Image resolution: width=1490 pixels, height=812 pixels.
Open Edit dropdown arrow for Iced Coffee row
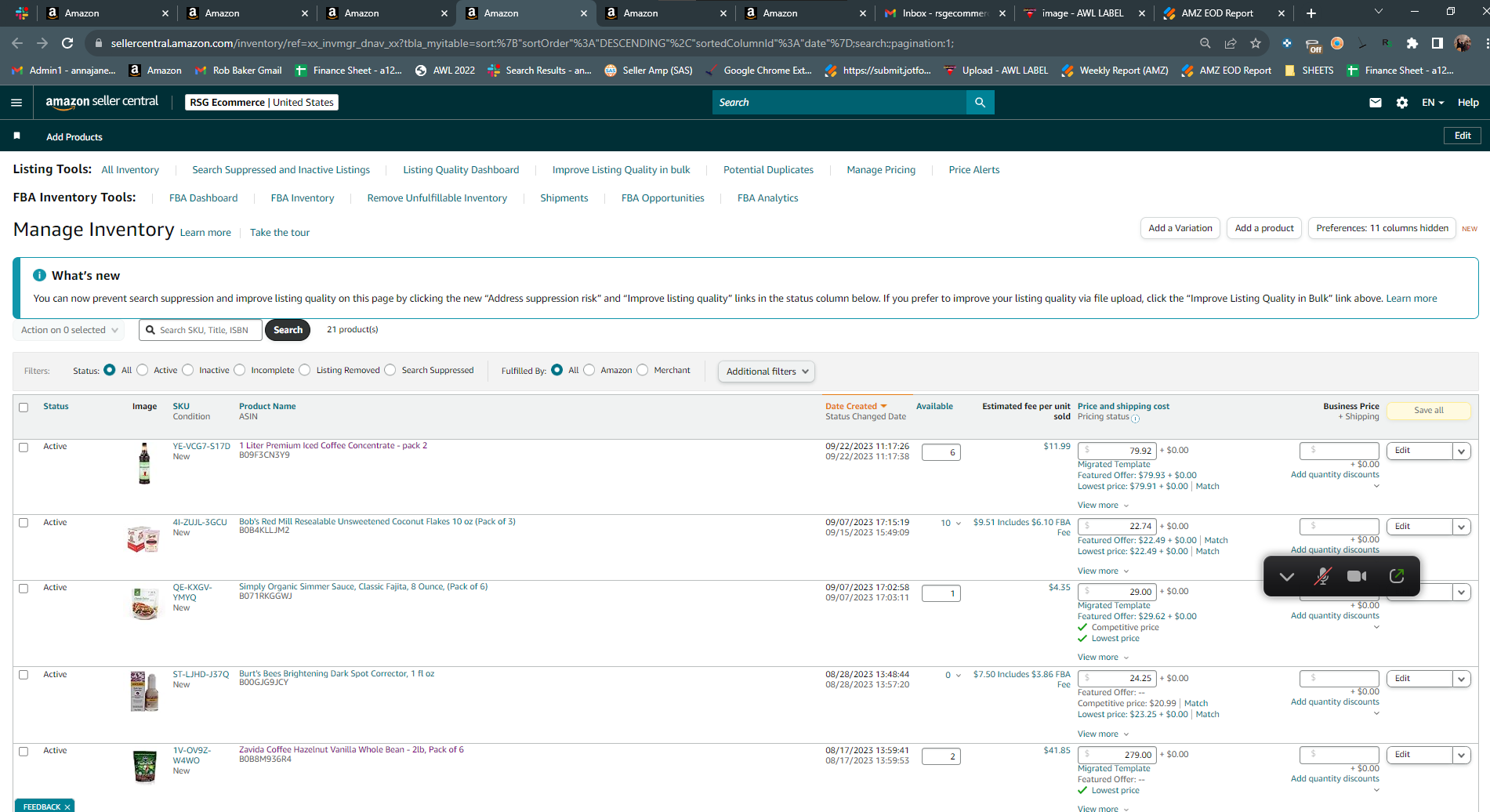1461,451
